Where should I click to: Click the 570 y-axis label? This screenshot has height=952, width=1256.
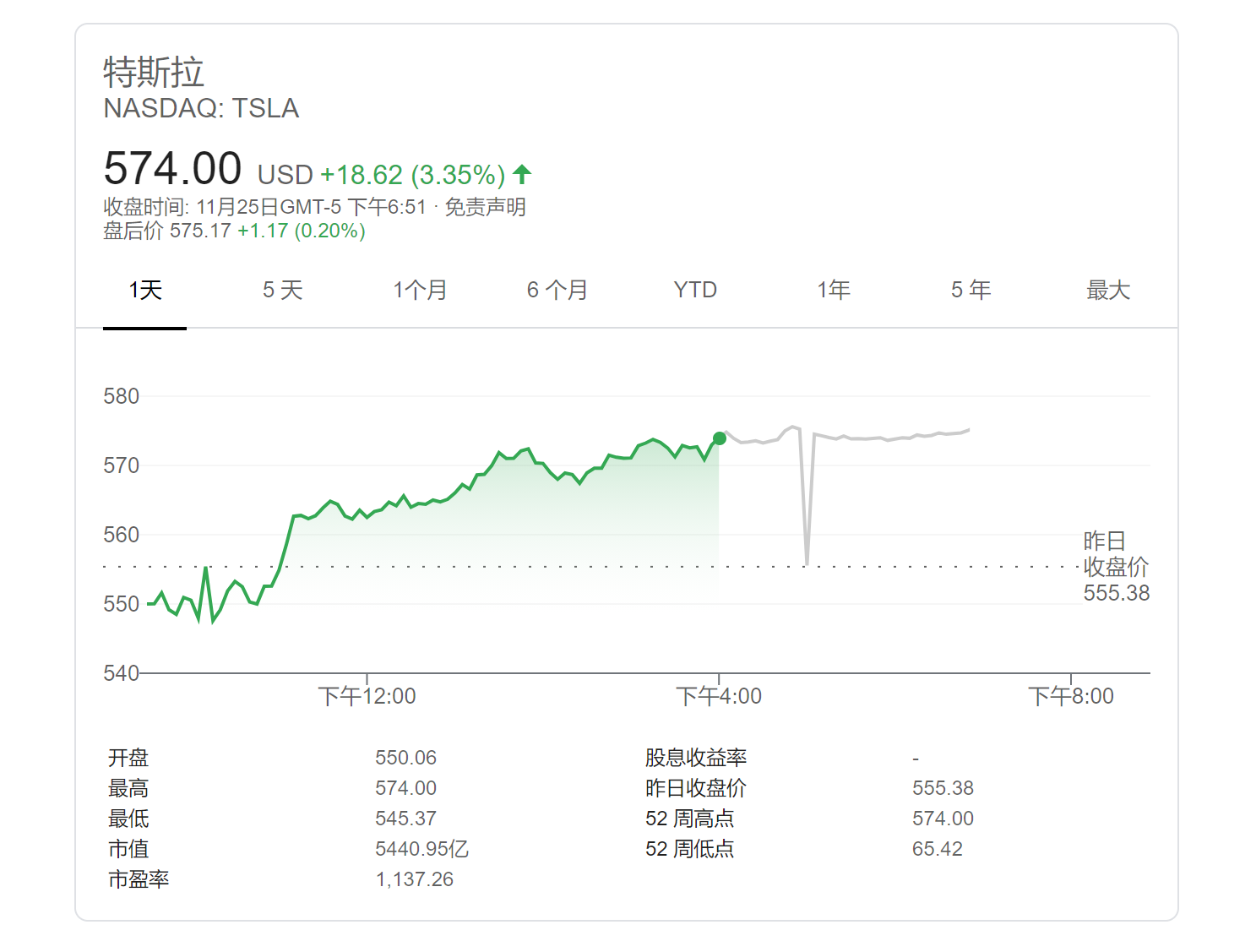tap(121, 465)
